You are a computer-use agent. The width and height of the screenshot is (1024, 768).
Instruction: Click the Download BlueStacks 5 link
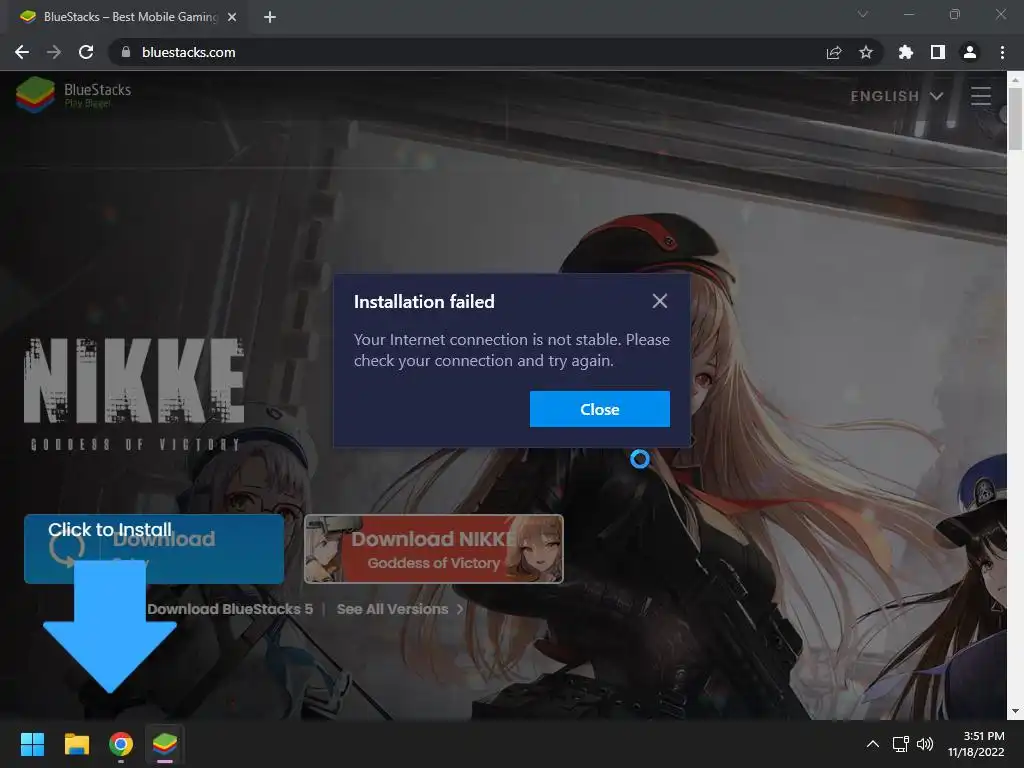click(230, 609)
